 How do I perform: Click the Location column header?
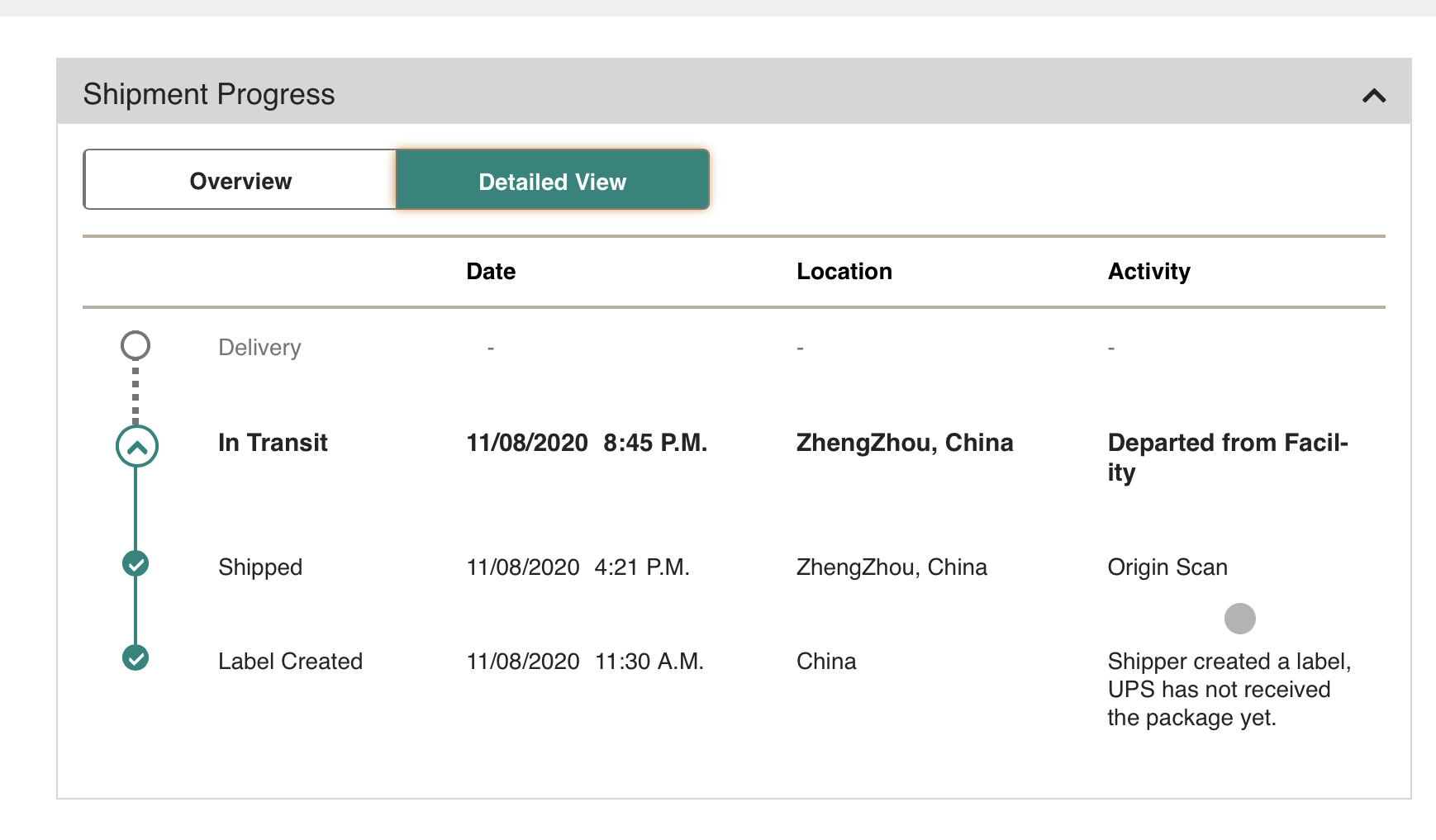844,272
